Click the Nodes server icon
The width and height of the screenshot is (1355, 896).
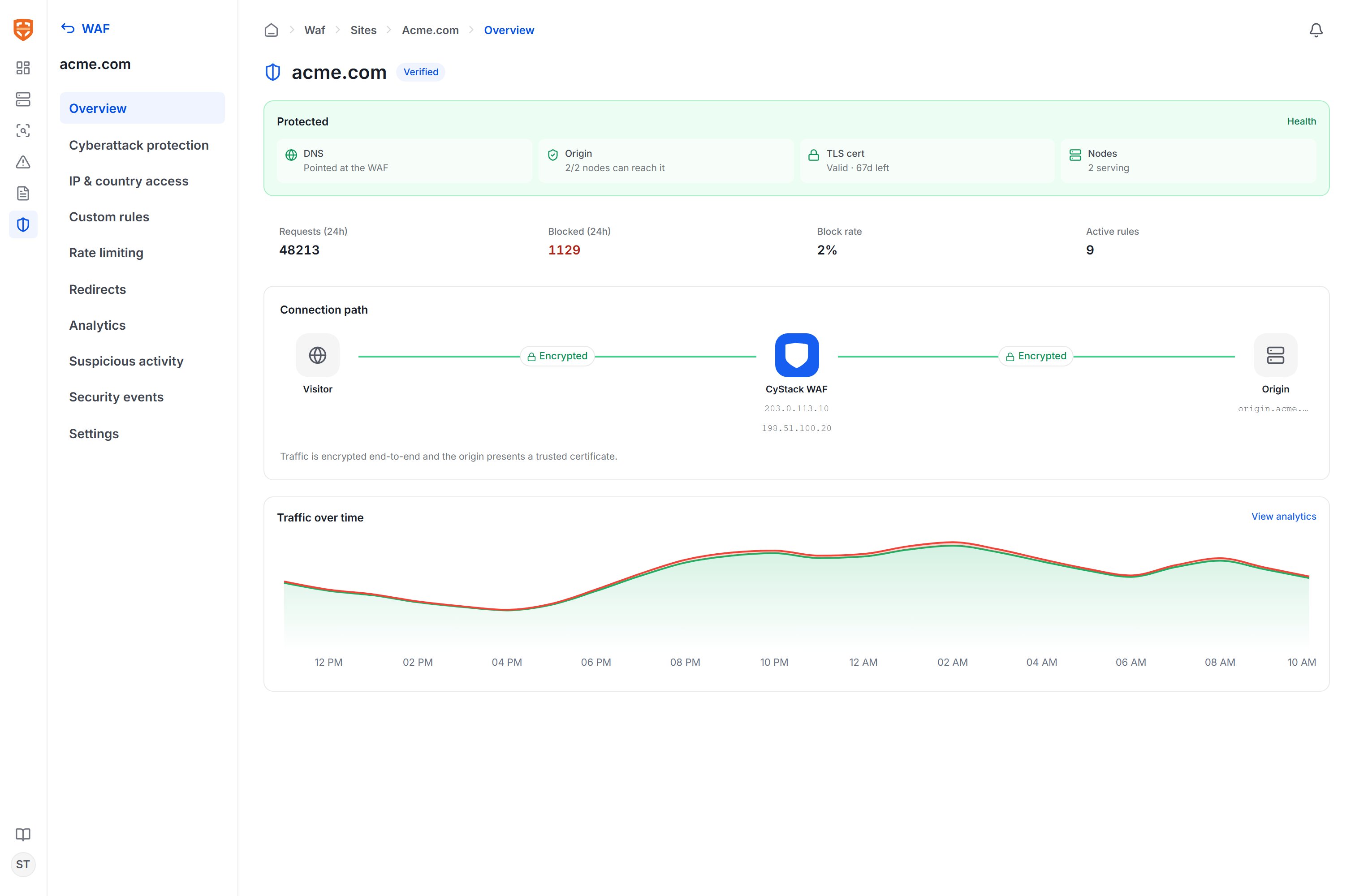(x=1075, y=155)
